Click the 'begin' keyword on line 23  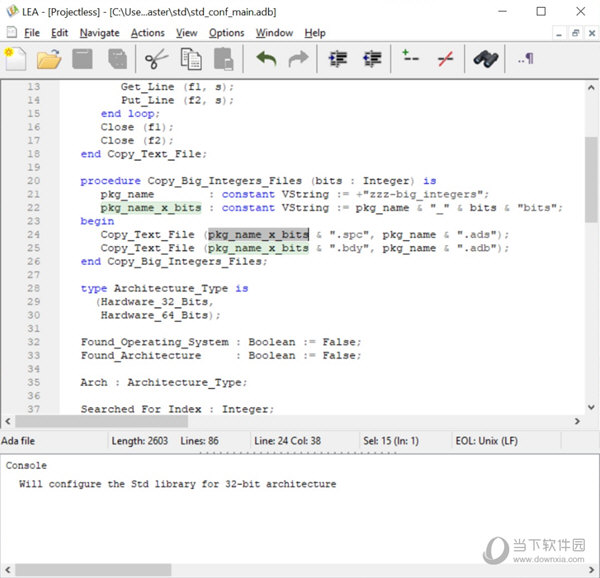pos(97,221)
